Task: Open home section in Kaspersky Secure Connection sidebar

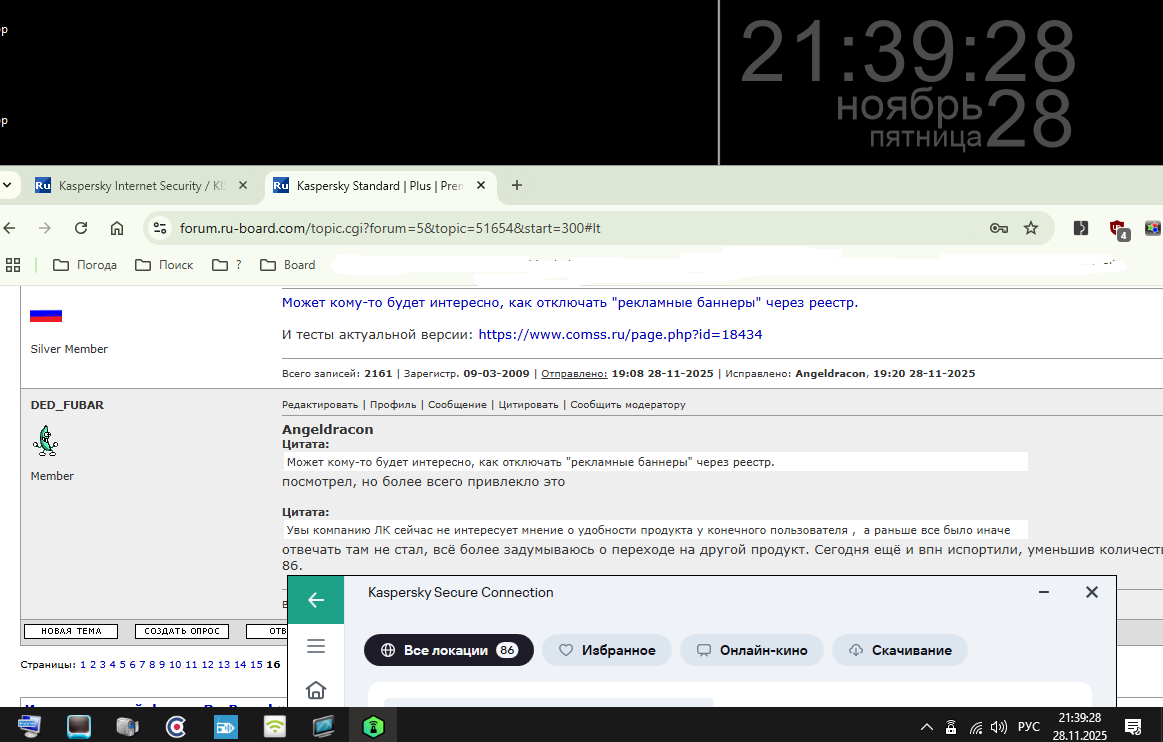Action: [316, 690]
